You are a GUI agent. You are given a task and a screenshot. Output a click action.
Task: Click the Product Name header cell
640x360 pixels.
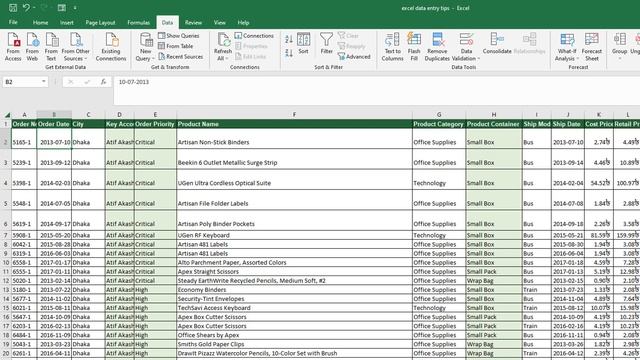click(x=294, y=124)
